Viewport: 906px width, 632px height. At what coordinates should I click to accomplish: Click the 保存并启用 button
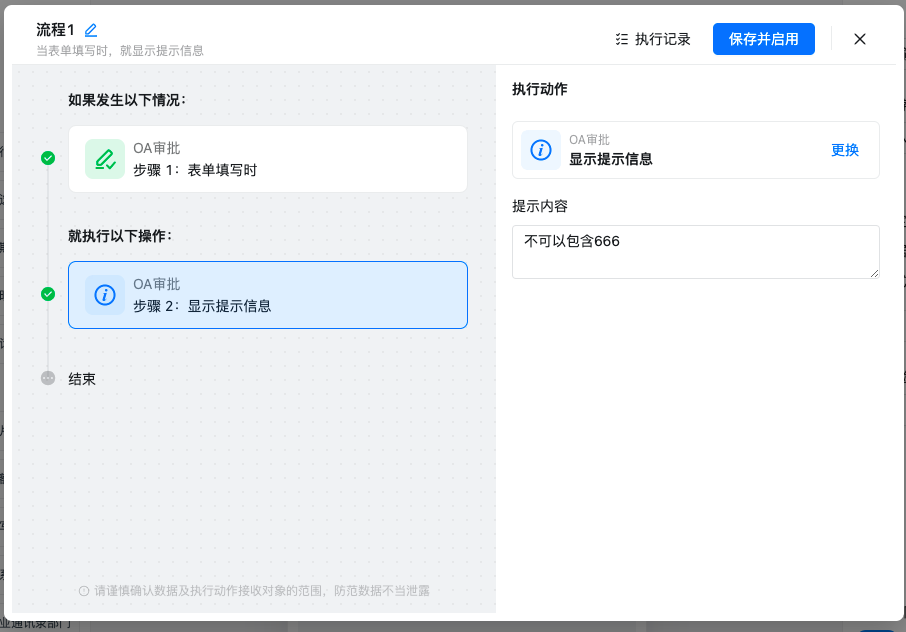763,39
